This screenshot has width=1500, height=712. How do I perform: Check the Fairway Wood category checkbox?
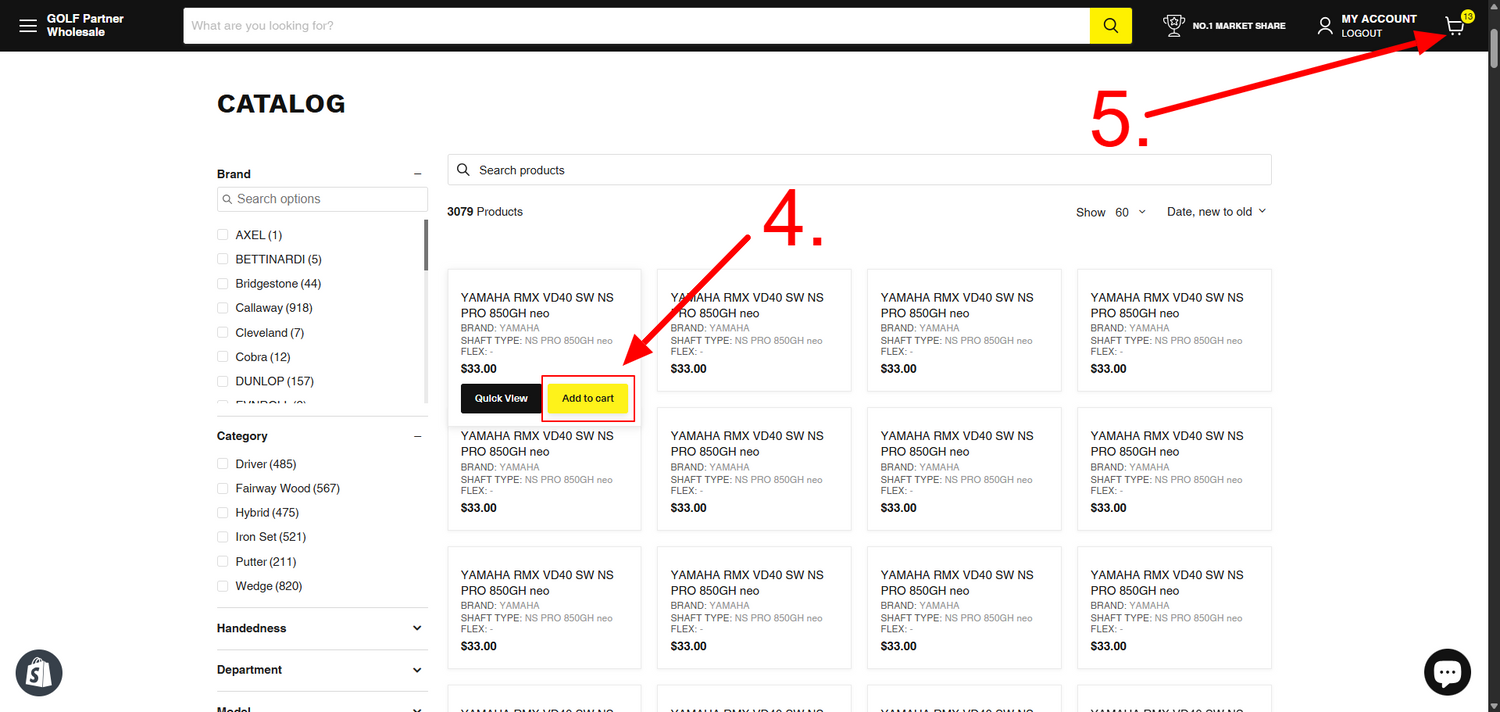[x=223, y=489]
